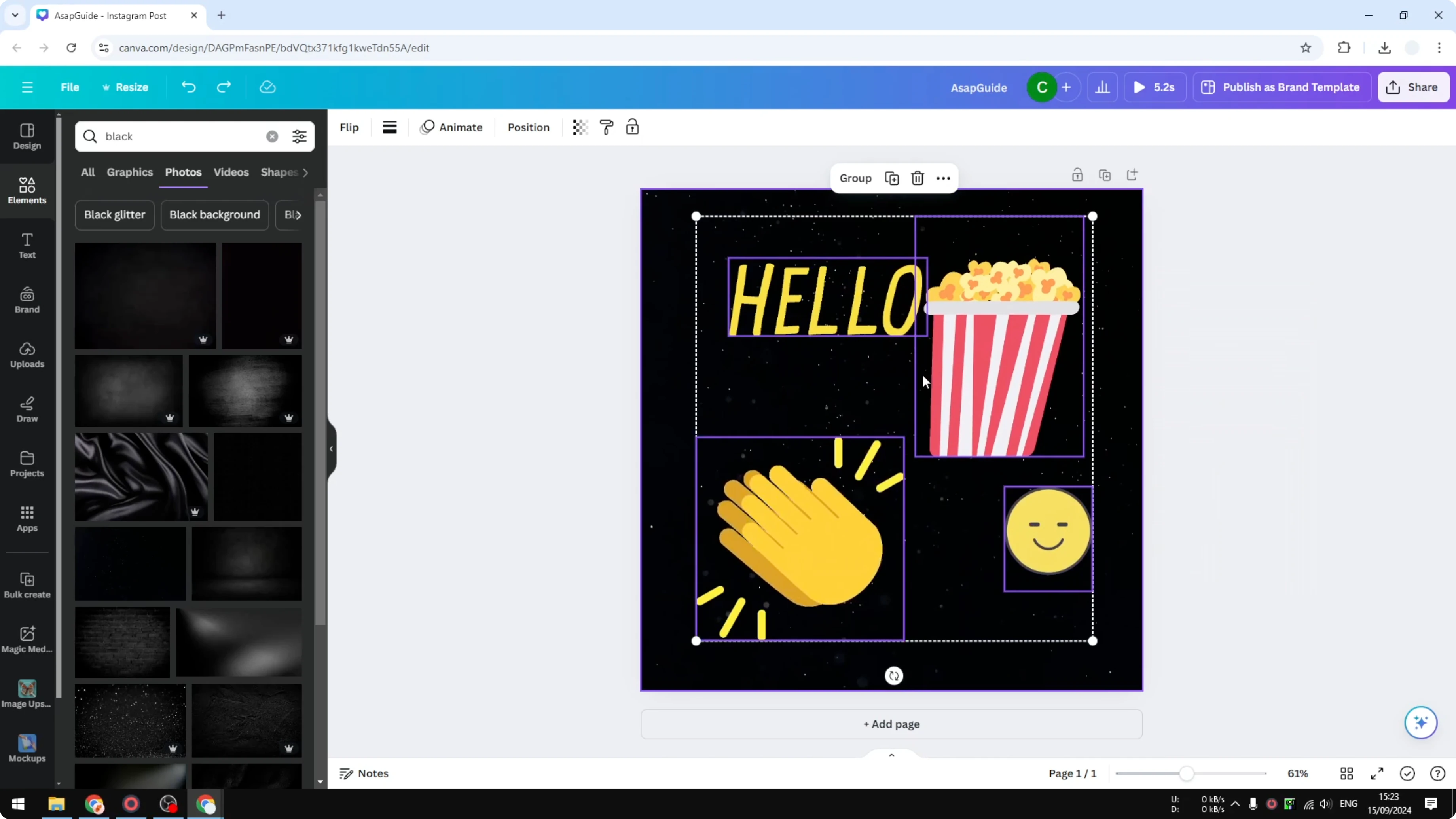Open the Projects sidebar panel
Image resolution: width=1456 pixels, height=819 pixels.
point(27,464)
